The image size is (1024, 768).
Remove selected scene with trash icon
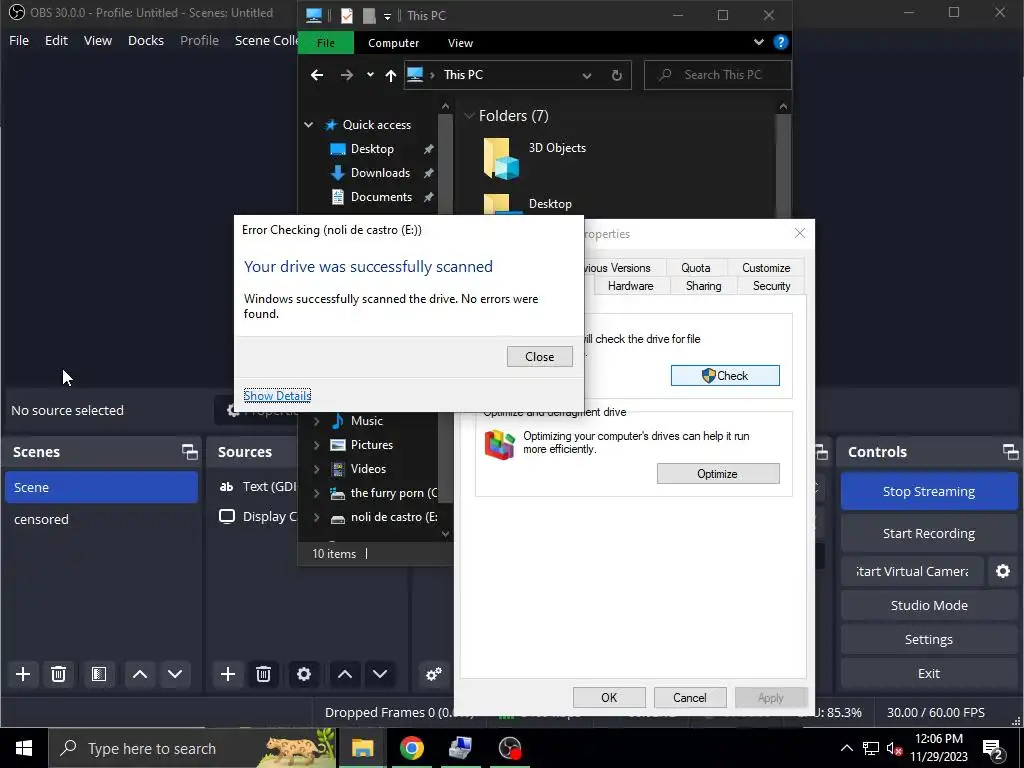click(x=58, y=674)
